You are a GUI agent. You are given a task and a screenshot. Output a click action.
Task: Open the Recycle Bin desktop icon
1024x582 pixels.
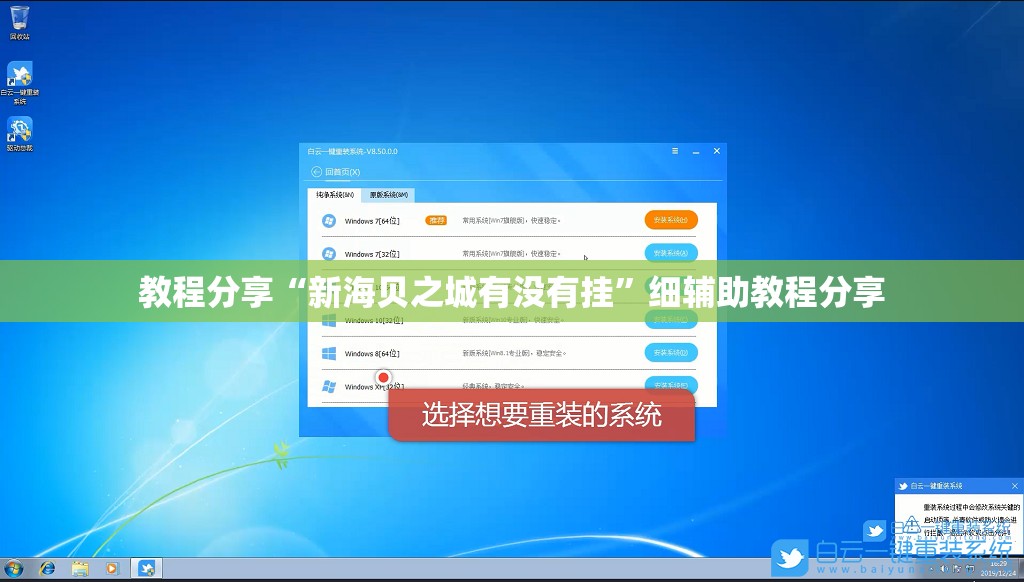(x=20, y=22)
